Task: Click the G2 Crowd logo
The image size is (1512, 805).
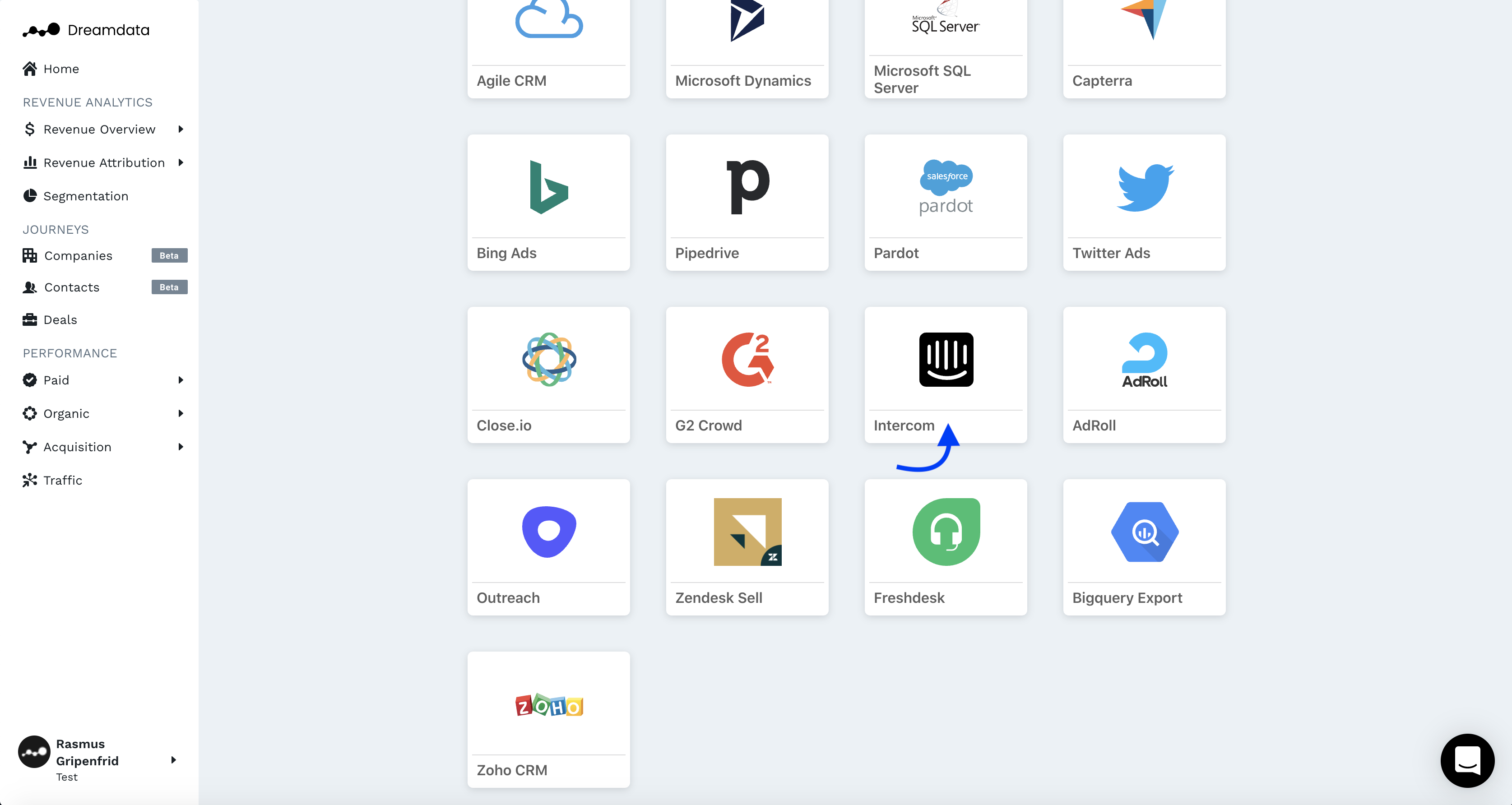Action: click(x=747, y=359)
